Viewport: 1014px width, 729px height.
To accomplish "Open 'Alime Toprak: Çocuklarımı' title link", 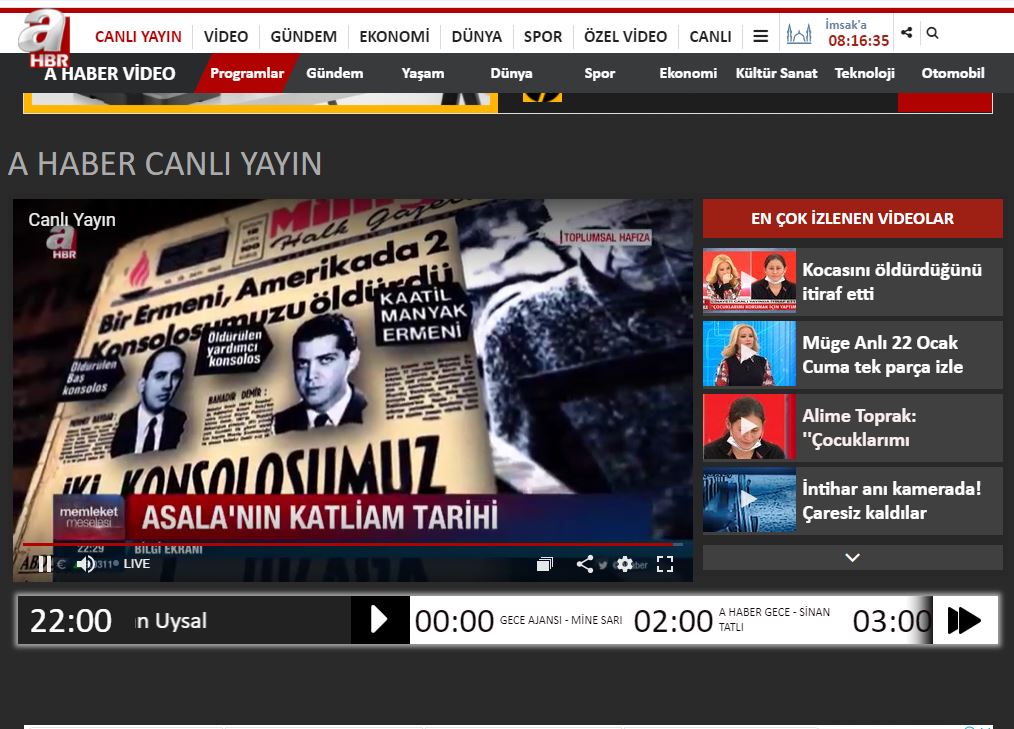I will [x=859, y=428].
